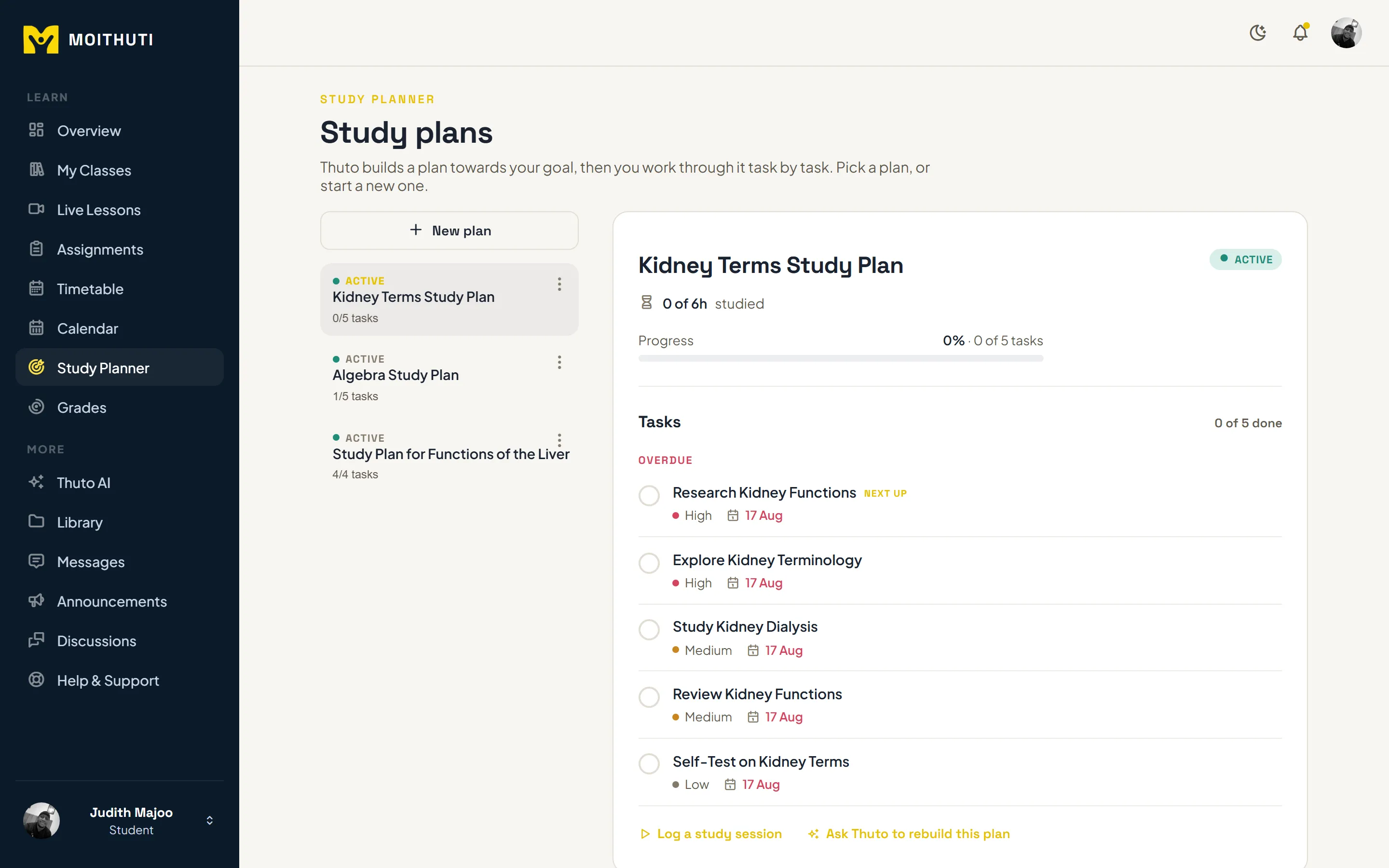Click the ACTIVE status badge in plan header

(x=1245, y=259)
